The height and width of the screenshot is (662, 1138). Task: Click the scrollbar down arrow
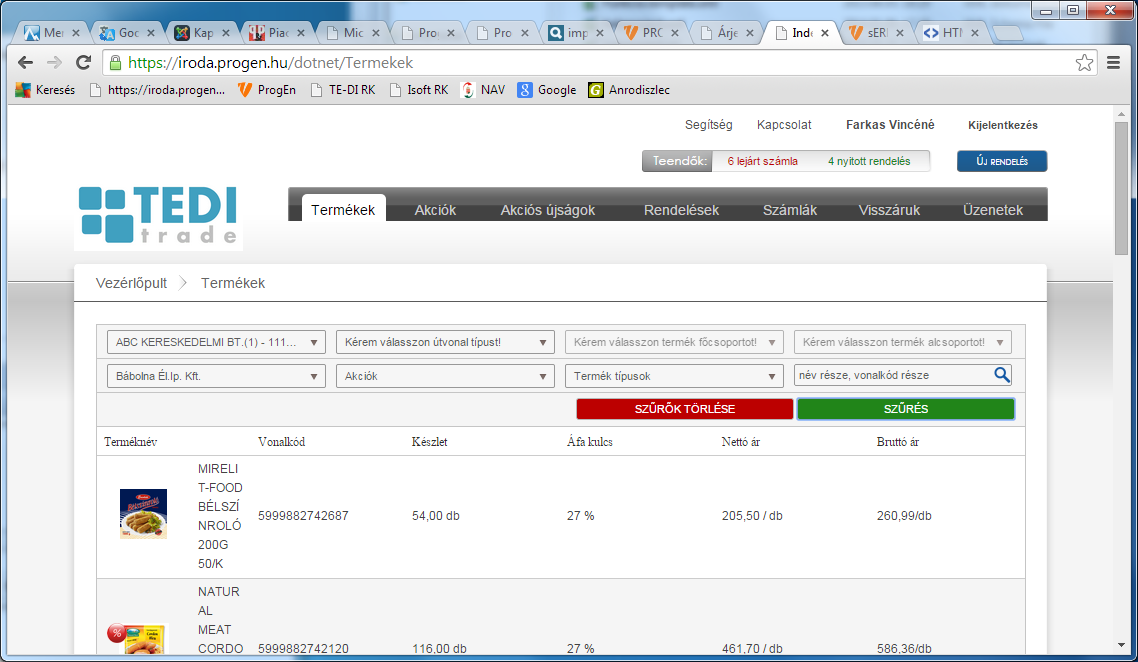pyautogui.click(x=1121, y=645)
